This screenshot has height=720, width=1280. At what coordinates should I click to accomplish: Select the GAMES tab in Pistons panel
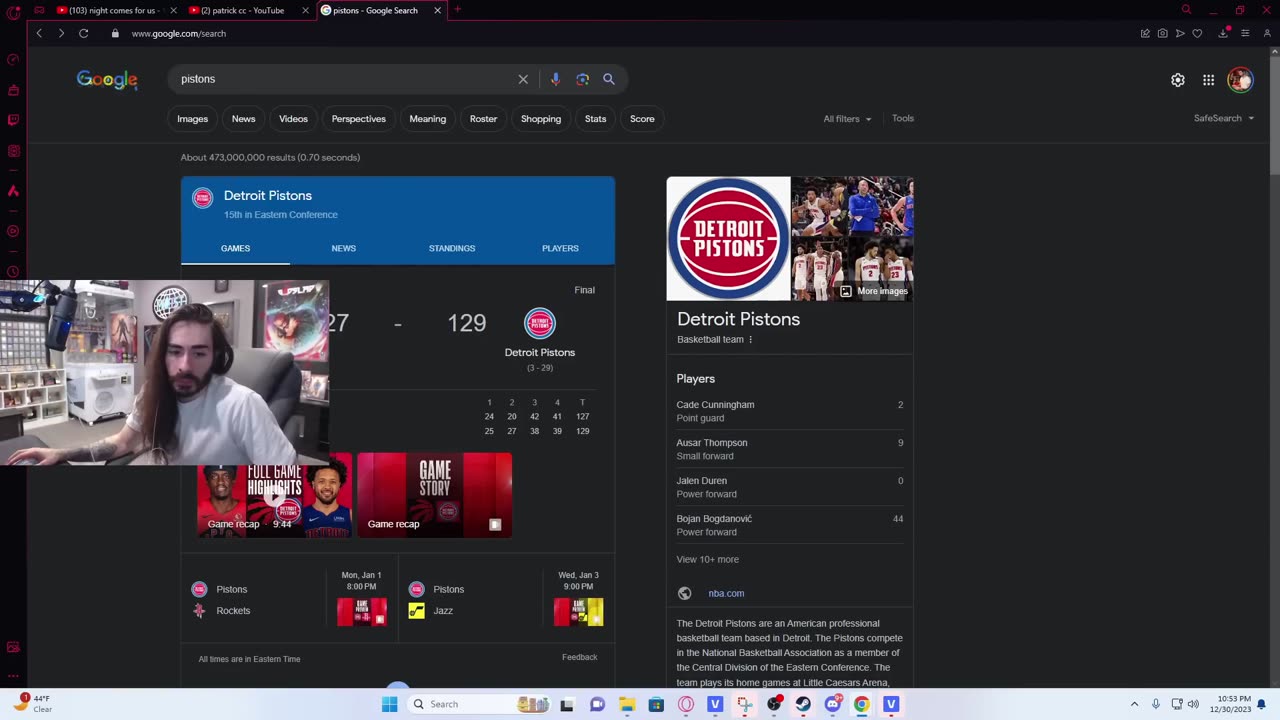point(236,248)
